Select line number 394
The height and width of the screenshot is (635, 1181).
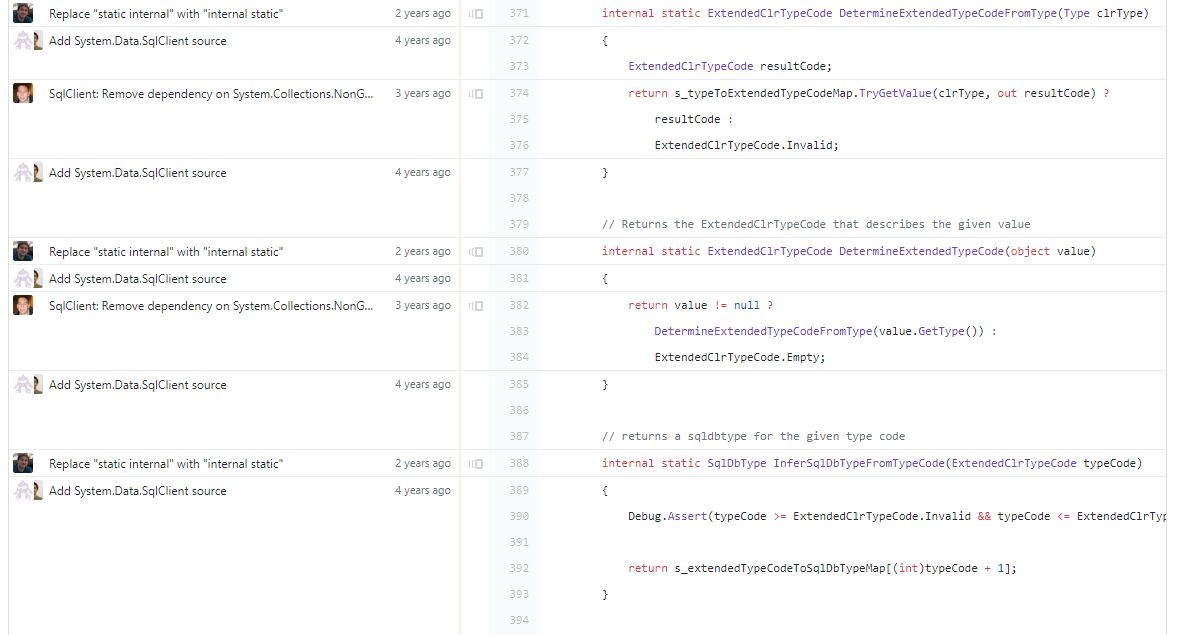pyautogui.click(x=519, y=620)
